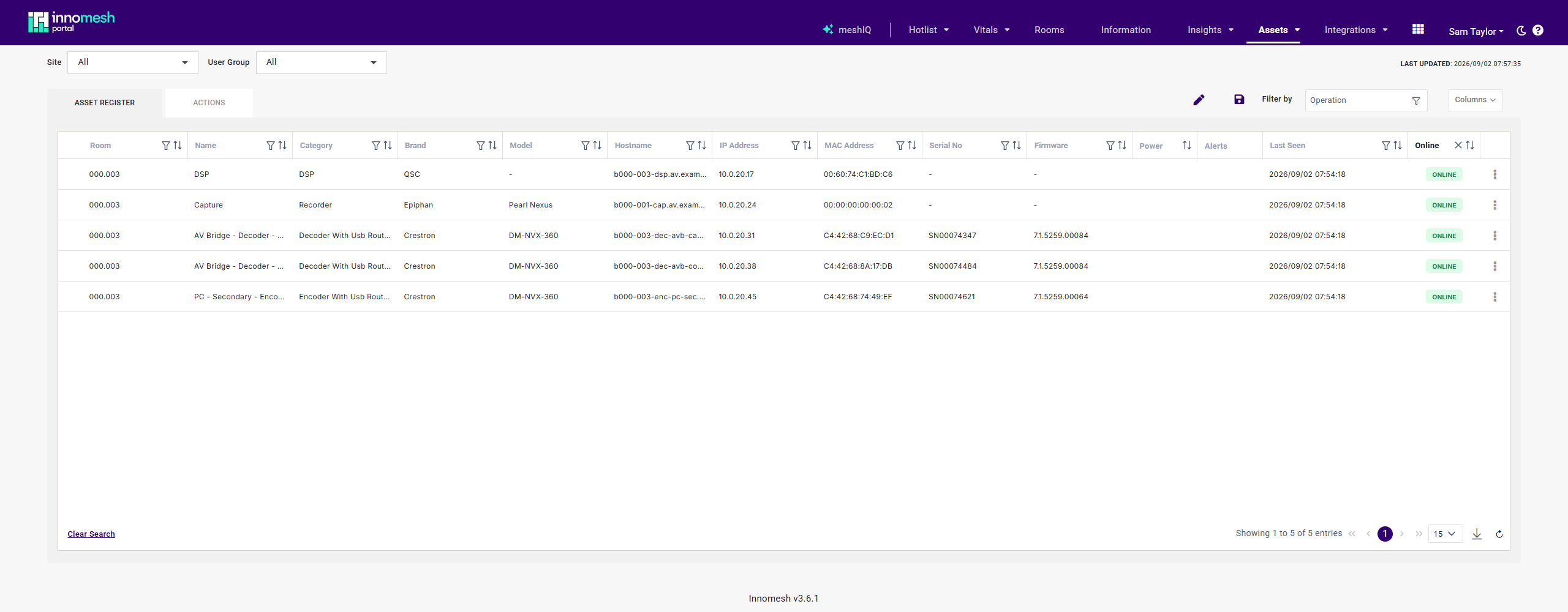This screenshot has width=1568, height=612.
Task: Click the Clear Search link
Action: 91,534
